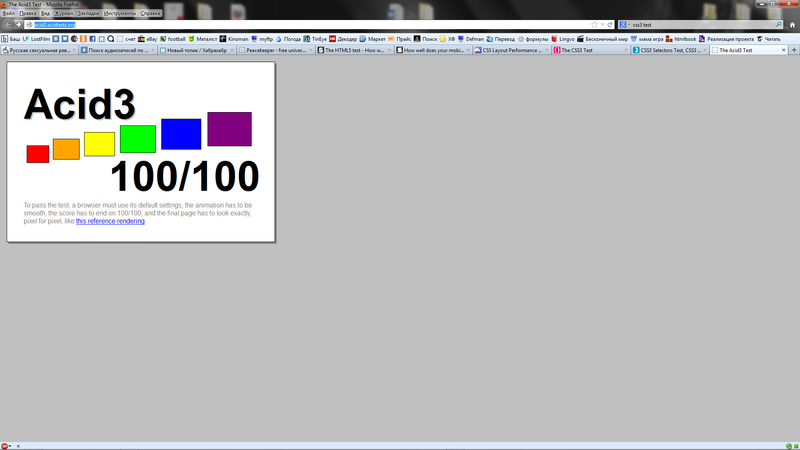
Task: Open the Defman bookmark
Action: pos(470,39)
